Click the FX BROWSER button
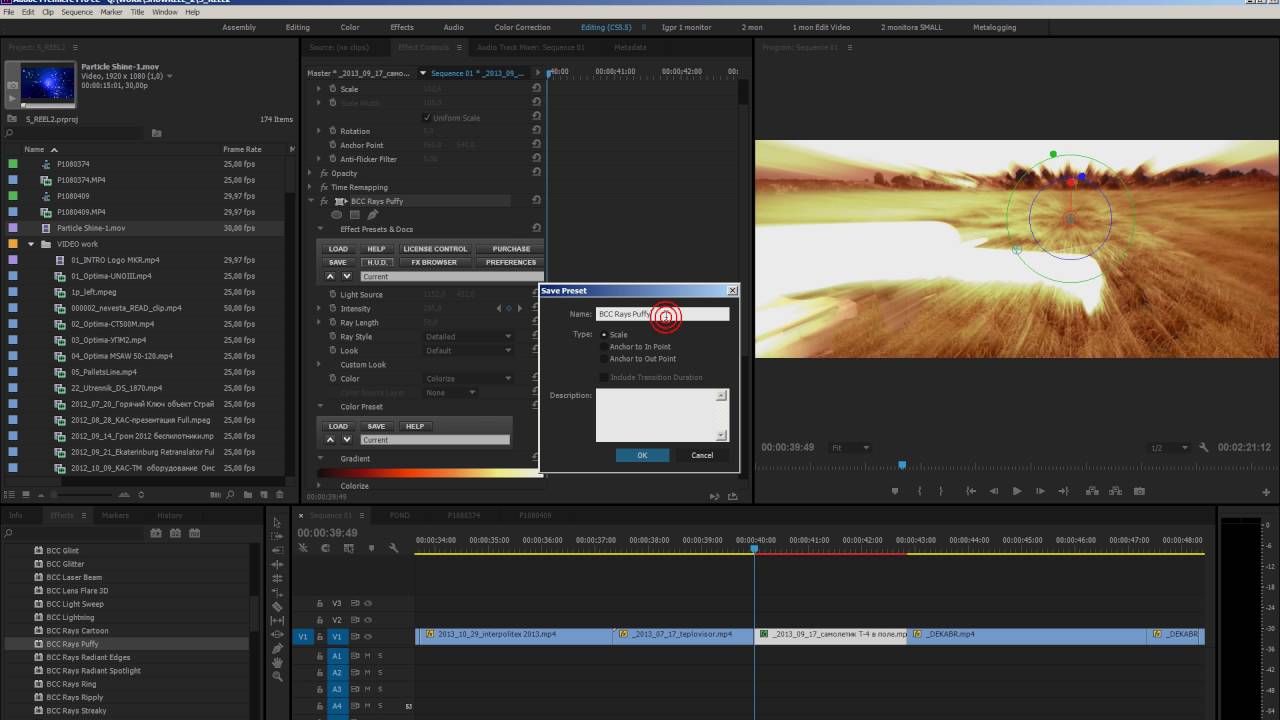 434,262
